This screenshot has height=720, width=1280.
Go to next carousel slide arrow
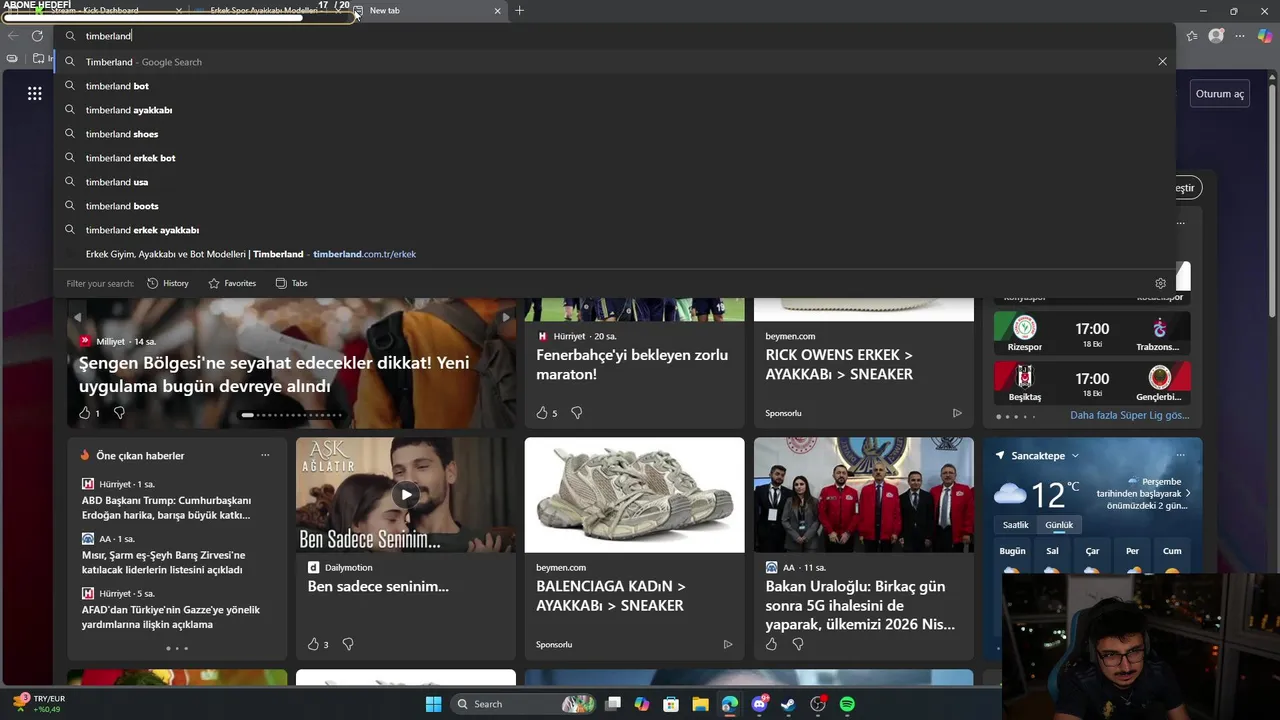click(505, 317)
